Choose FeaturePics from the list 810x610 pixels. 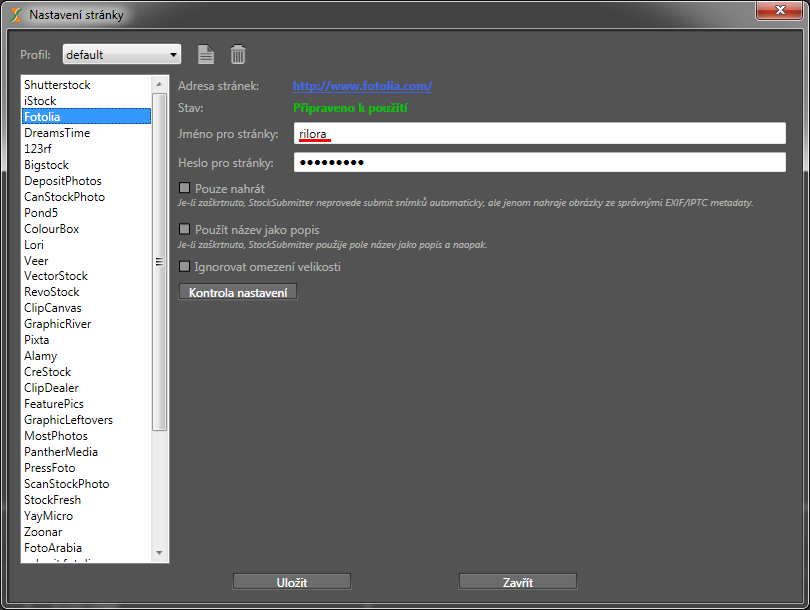[x=86, y=404]
